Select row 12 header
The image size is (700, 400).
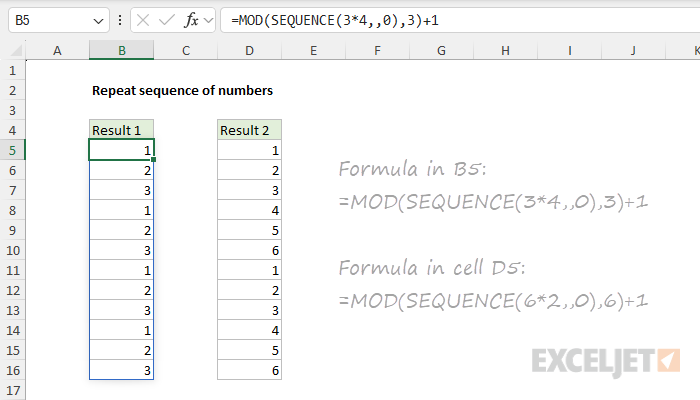tap(12, 291)
